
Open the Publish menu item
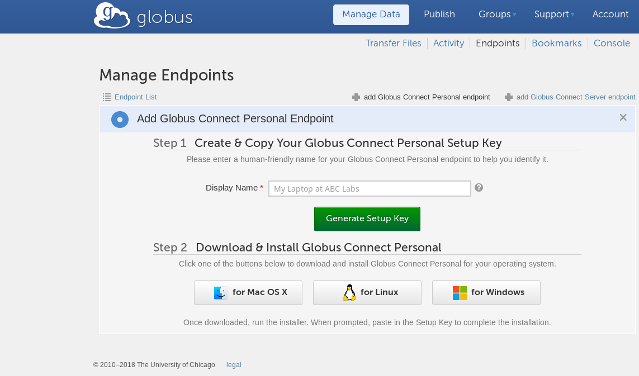click(x=439, y=14)
